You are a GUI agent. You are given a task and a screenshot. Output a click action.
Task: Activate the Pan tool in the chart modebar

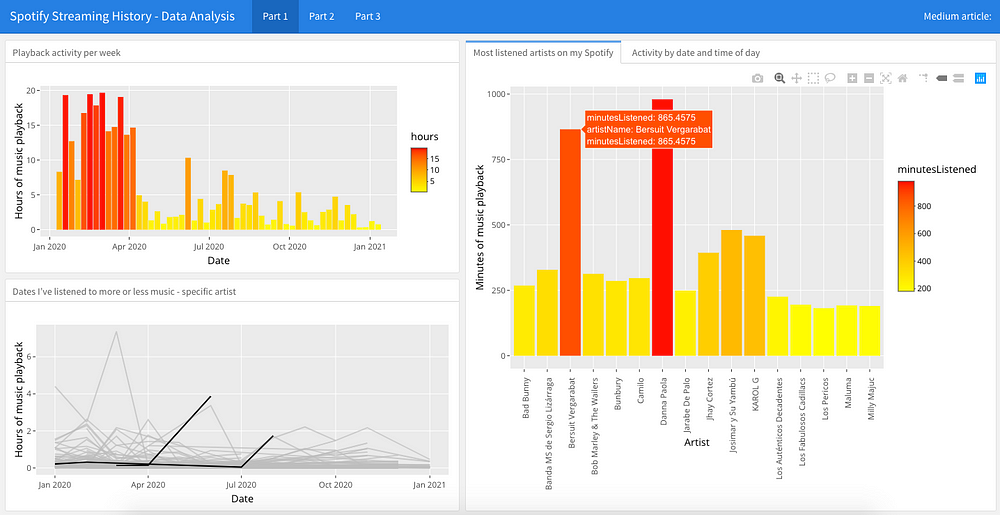click(797, 78)
